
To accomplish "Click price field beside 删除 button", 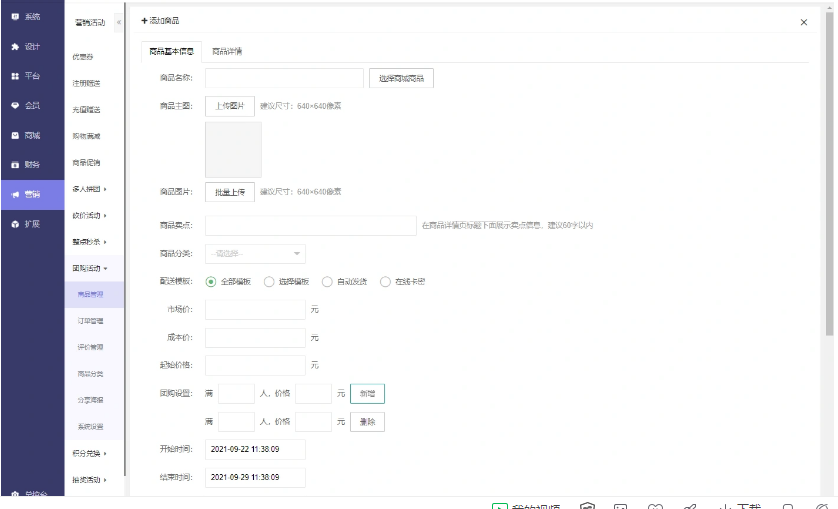I will (313, 422).
